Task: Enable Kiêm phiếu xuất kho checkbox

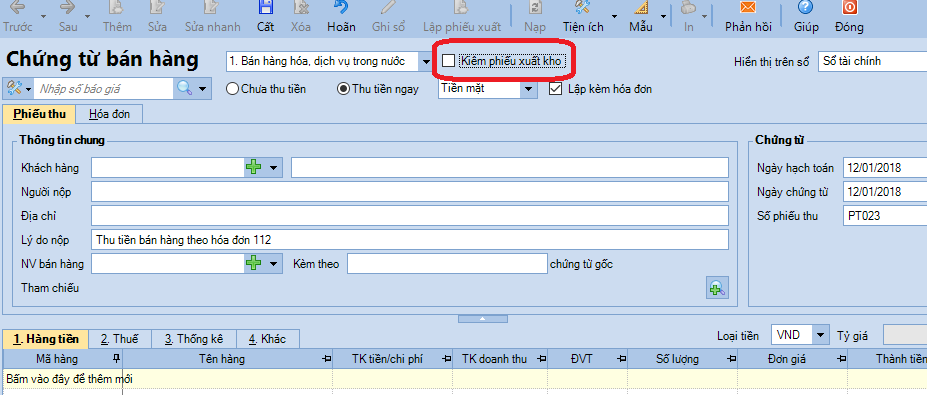Action: tap(449, 61)
